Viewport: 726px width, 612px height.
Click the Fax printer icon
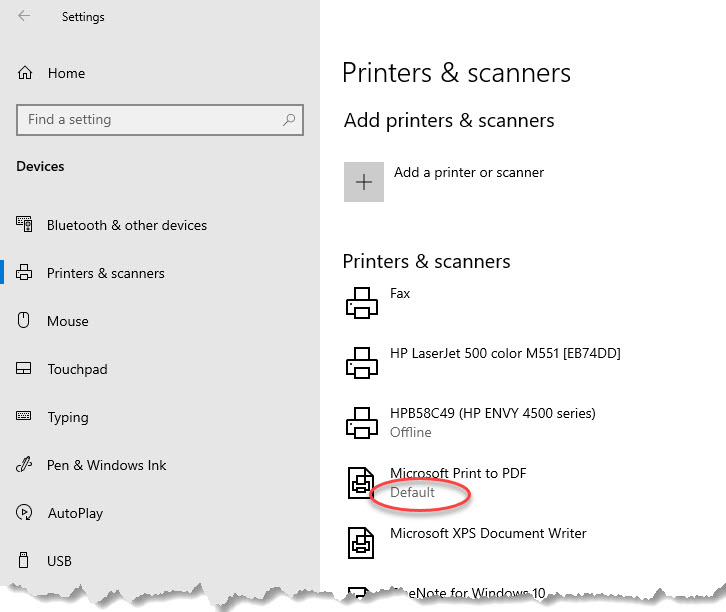coord(362,303)
